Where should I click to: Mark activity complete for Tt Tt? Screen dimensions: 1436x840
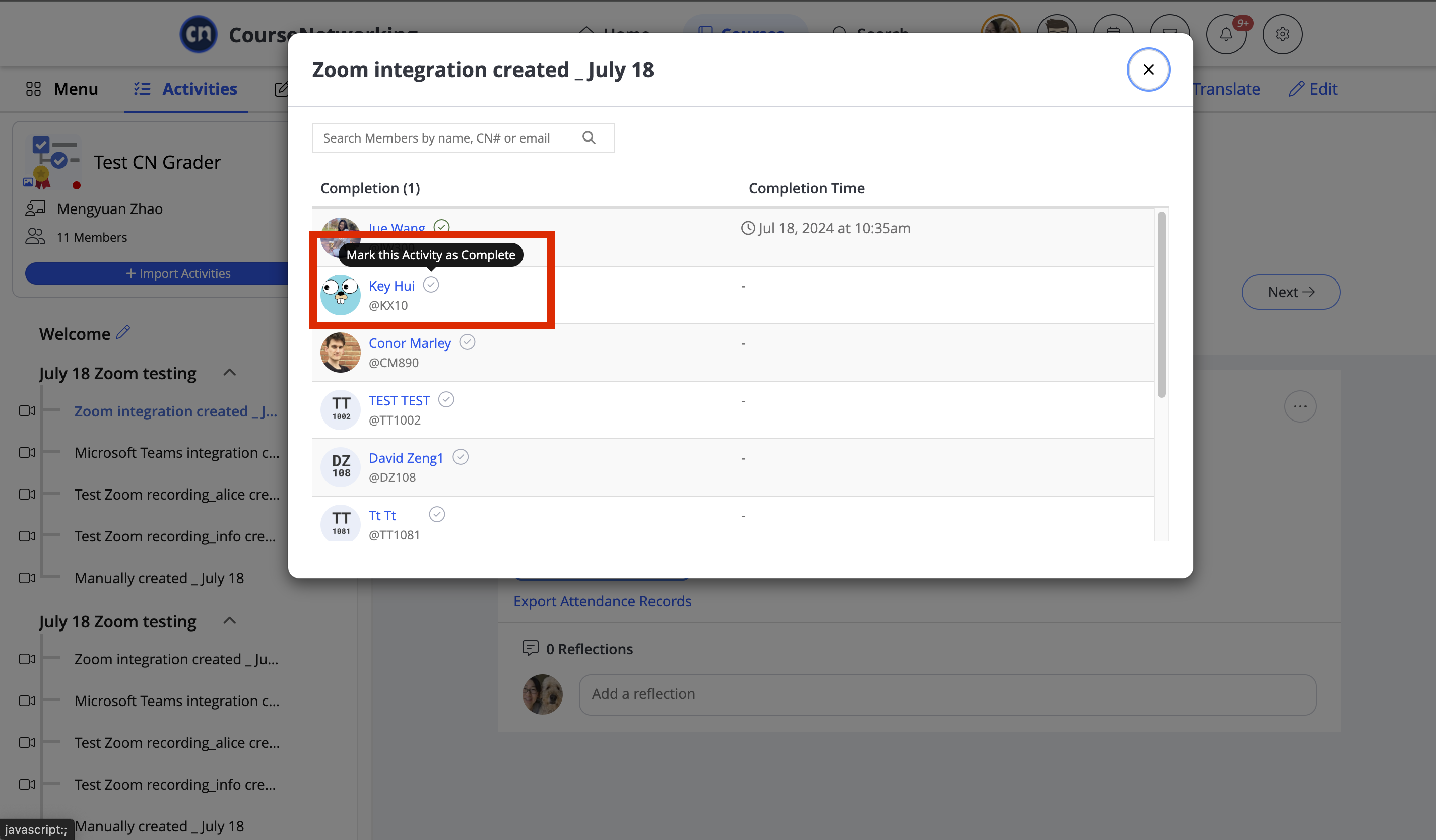coord(436,515)
